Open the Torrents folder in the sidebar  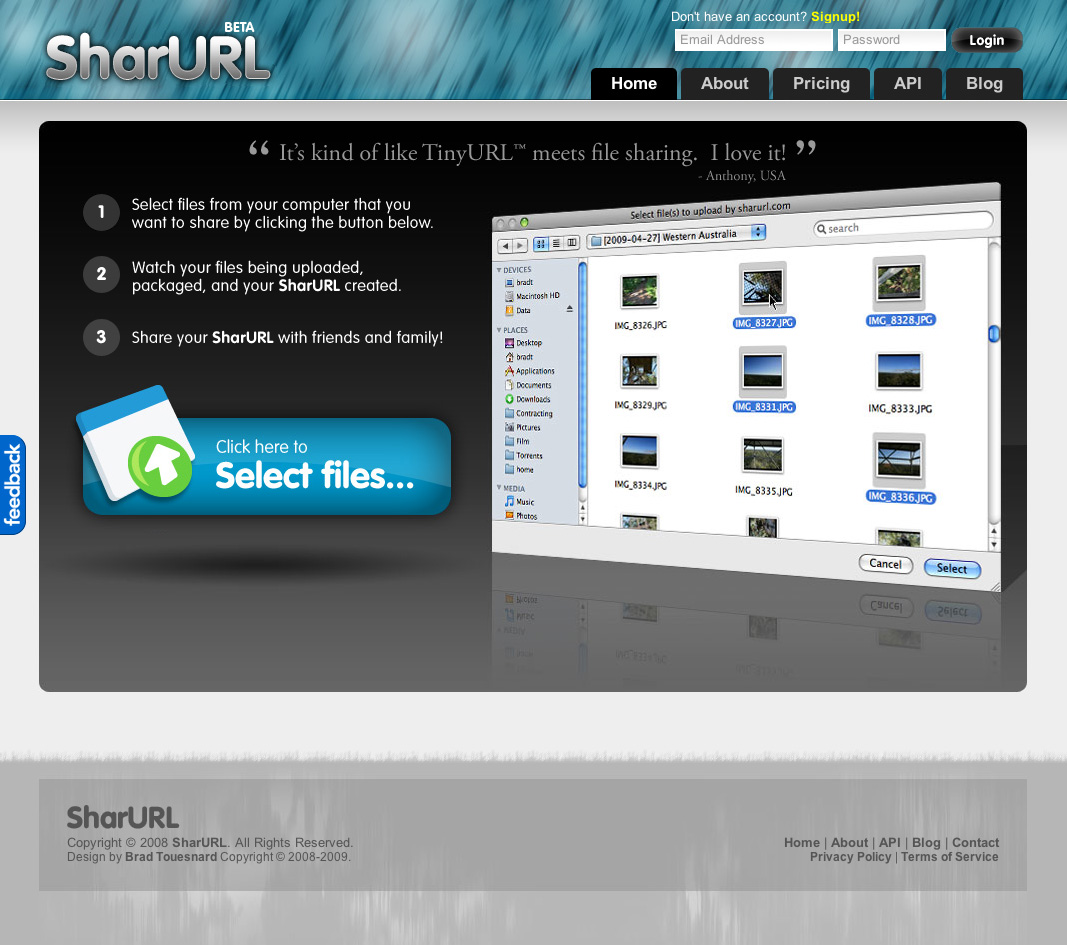click(524, 456)
